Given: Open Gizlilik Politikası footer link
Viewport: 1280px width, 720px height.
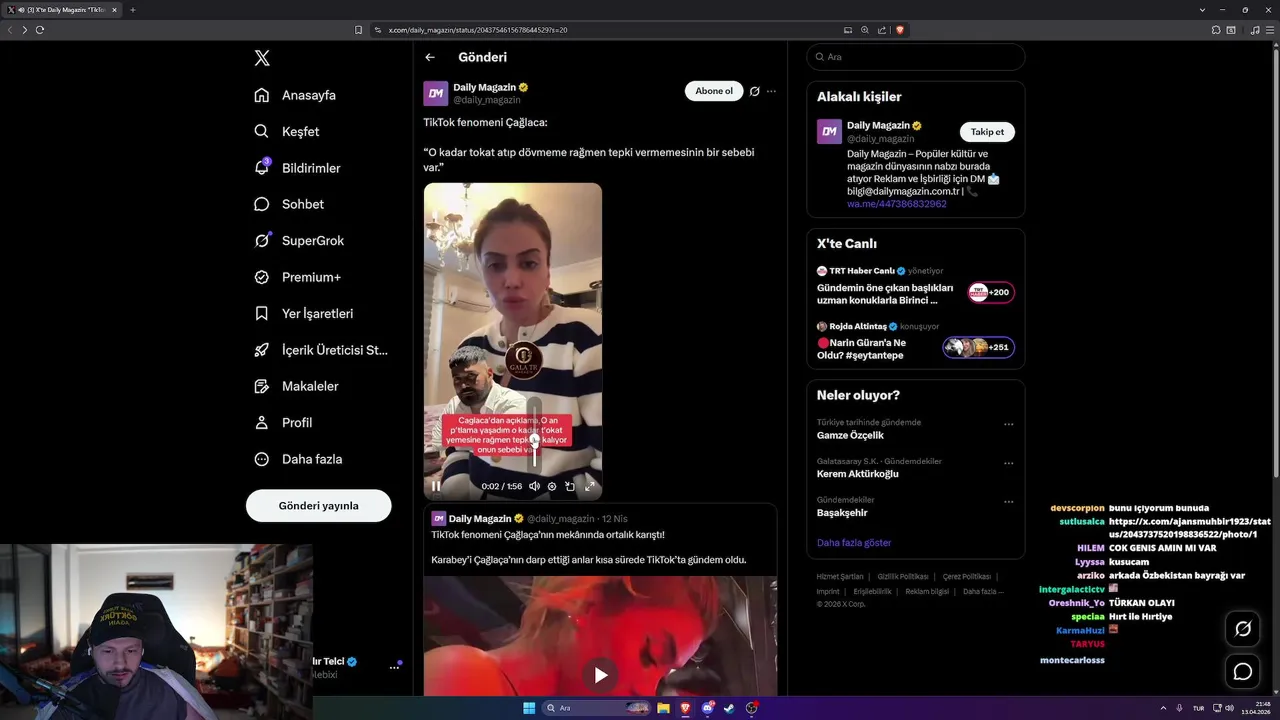Looking at the screenshot, I should tap(903, 577).
